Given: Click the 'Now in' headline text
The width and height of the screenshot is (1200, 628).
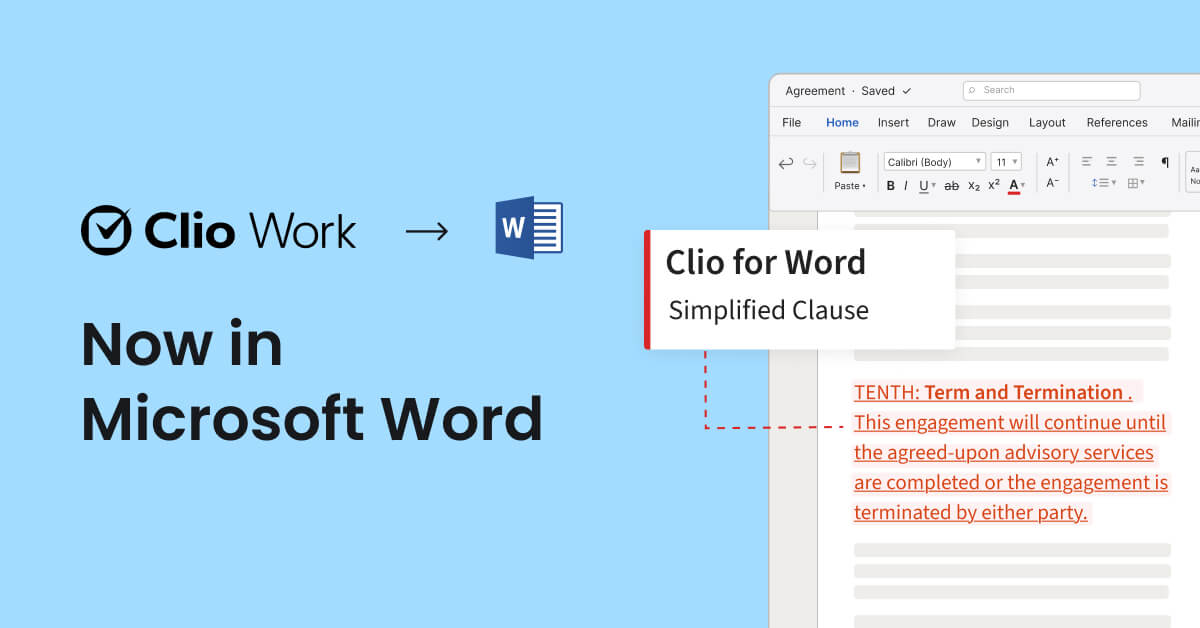Looking at the screenshot, I should (x=182, y=344).
